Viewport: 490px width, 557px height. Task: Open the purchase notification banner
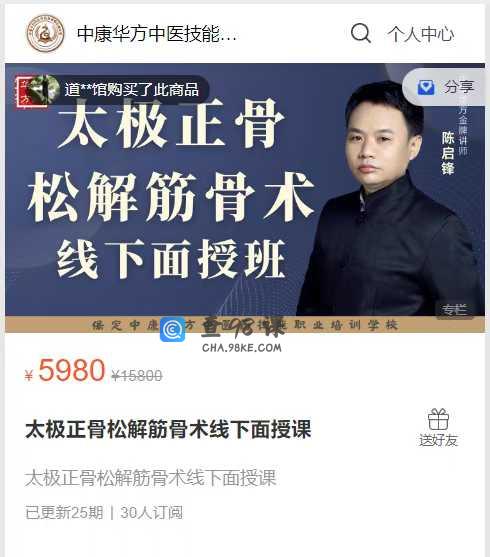tap(112, 90)
